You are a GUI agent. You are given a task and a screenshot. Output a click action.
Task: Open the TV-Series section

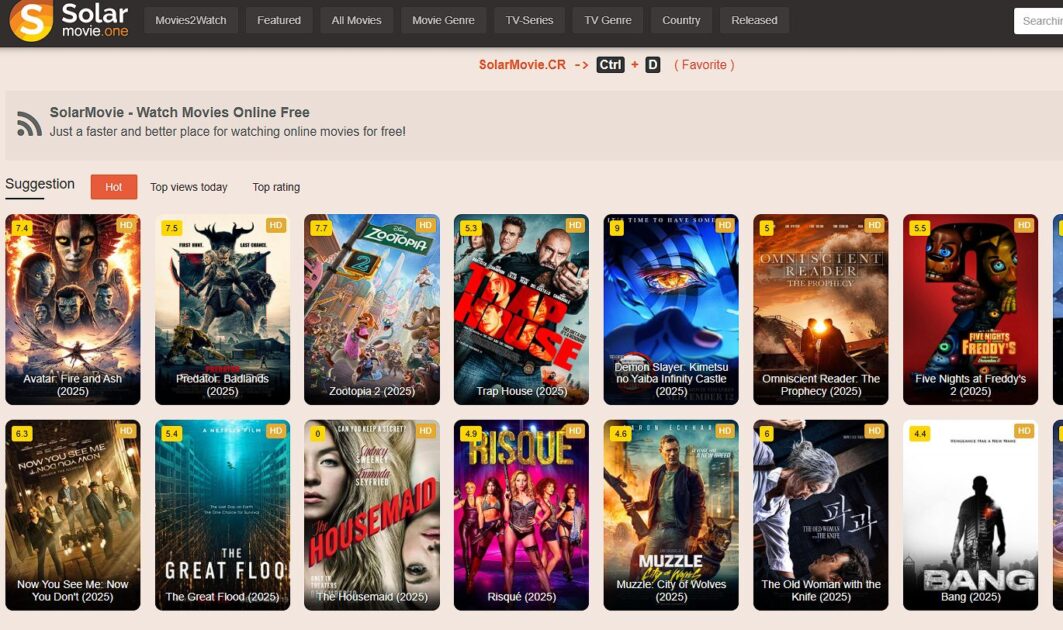[x=529, y=20]
